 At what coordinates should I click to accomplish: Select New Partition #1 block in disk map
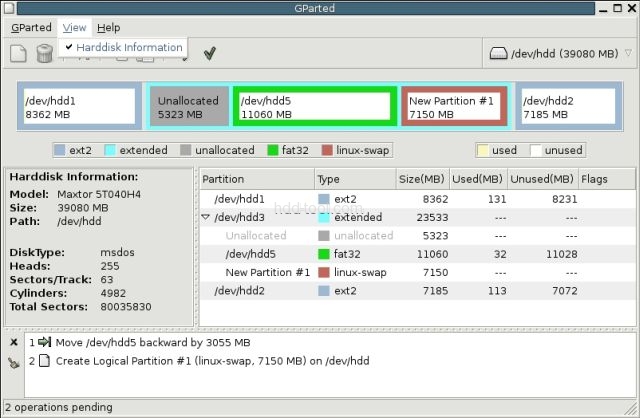point(454,107)
